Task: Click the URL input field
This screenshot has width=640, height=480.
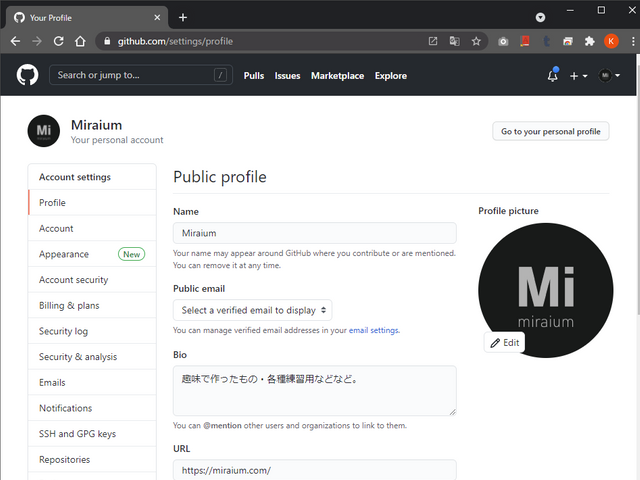Action: (315, 470)
